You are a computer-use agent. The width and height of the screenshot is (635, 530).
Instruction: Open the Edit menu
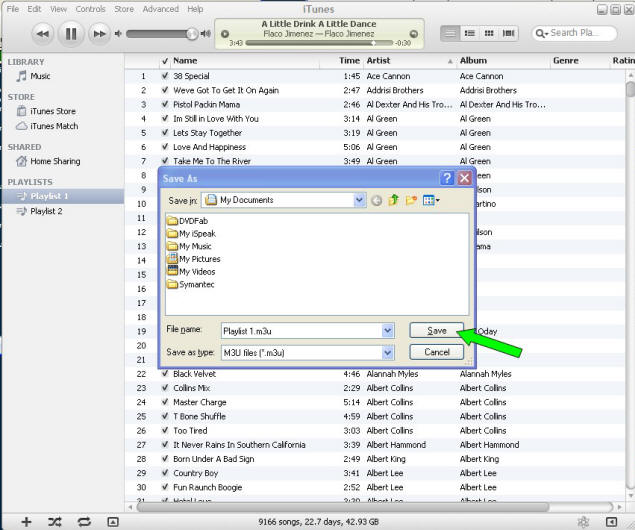click(34, 9)
